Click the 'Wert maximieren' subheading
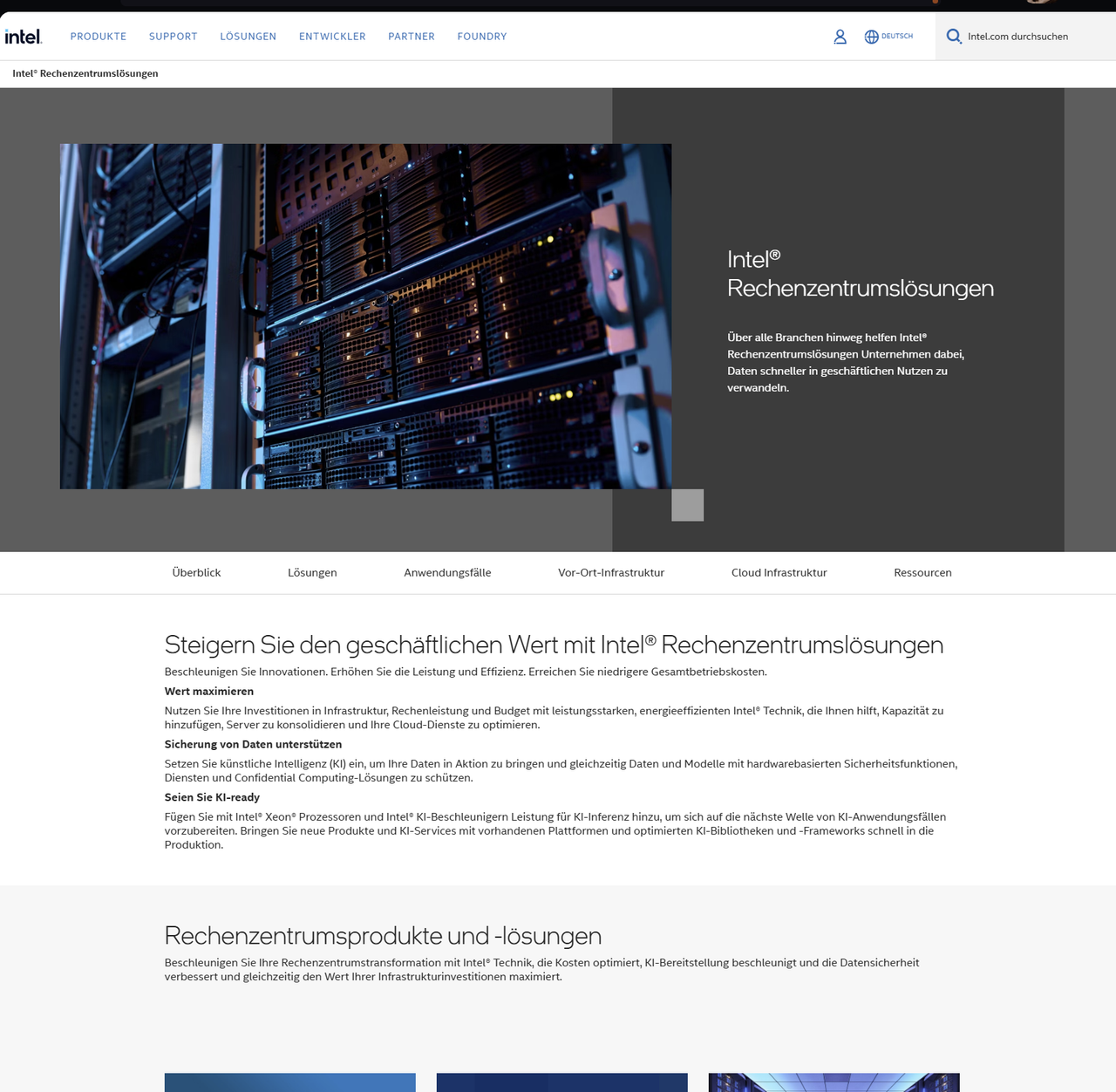The image size is (1116, 1092). (x=209, y=692)
